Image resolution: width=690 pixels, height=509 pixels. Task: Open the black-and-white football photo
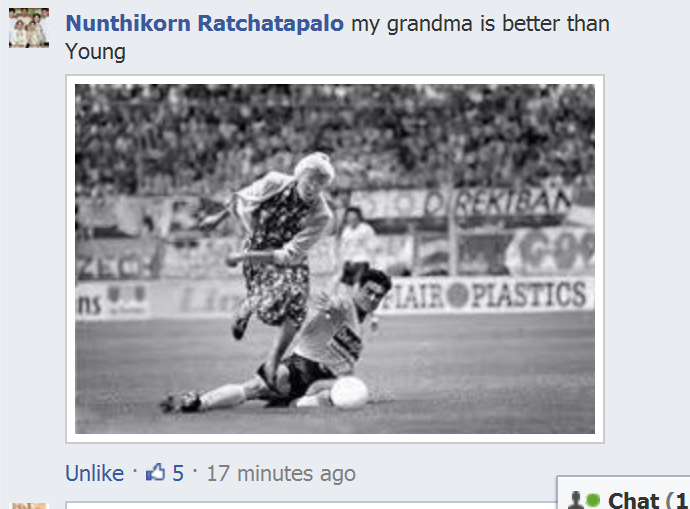tap(335, 259)
